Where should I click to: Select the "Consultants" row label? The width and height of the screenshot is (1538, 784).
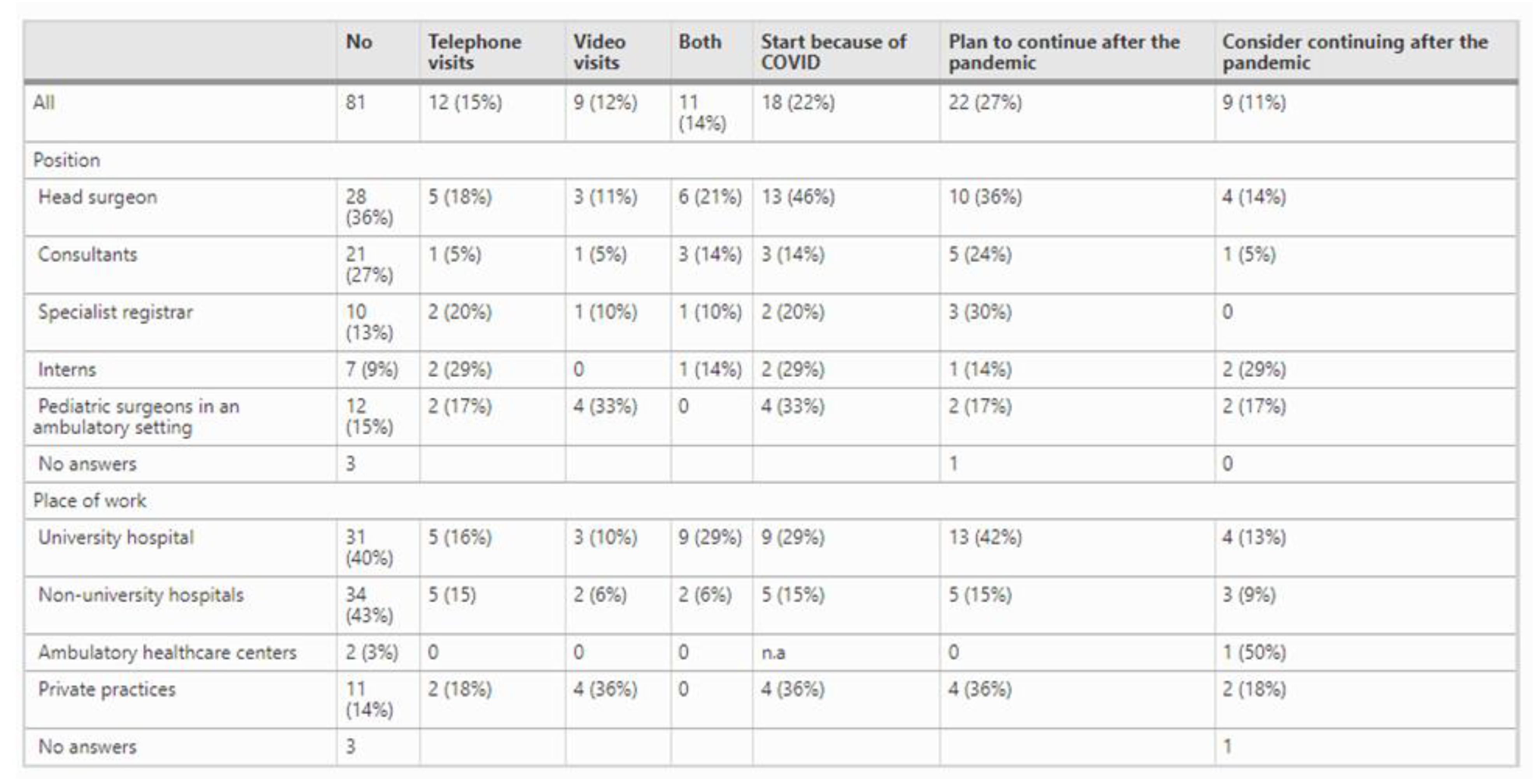tap(87, 255)
